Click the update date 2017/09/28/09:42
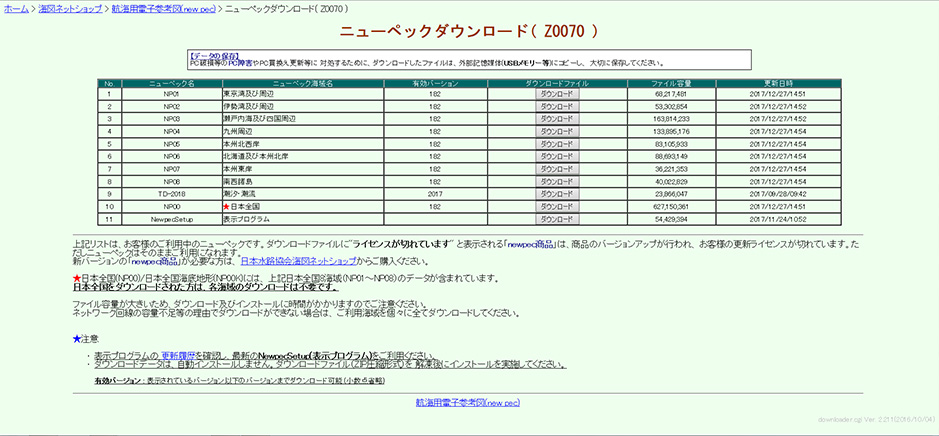Viewport: 939px width, 436px height. coord(779,194)
